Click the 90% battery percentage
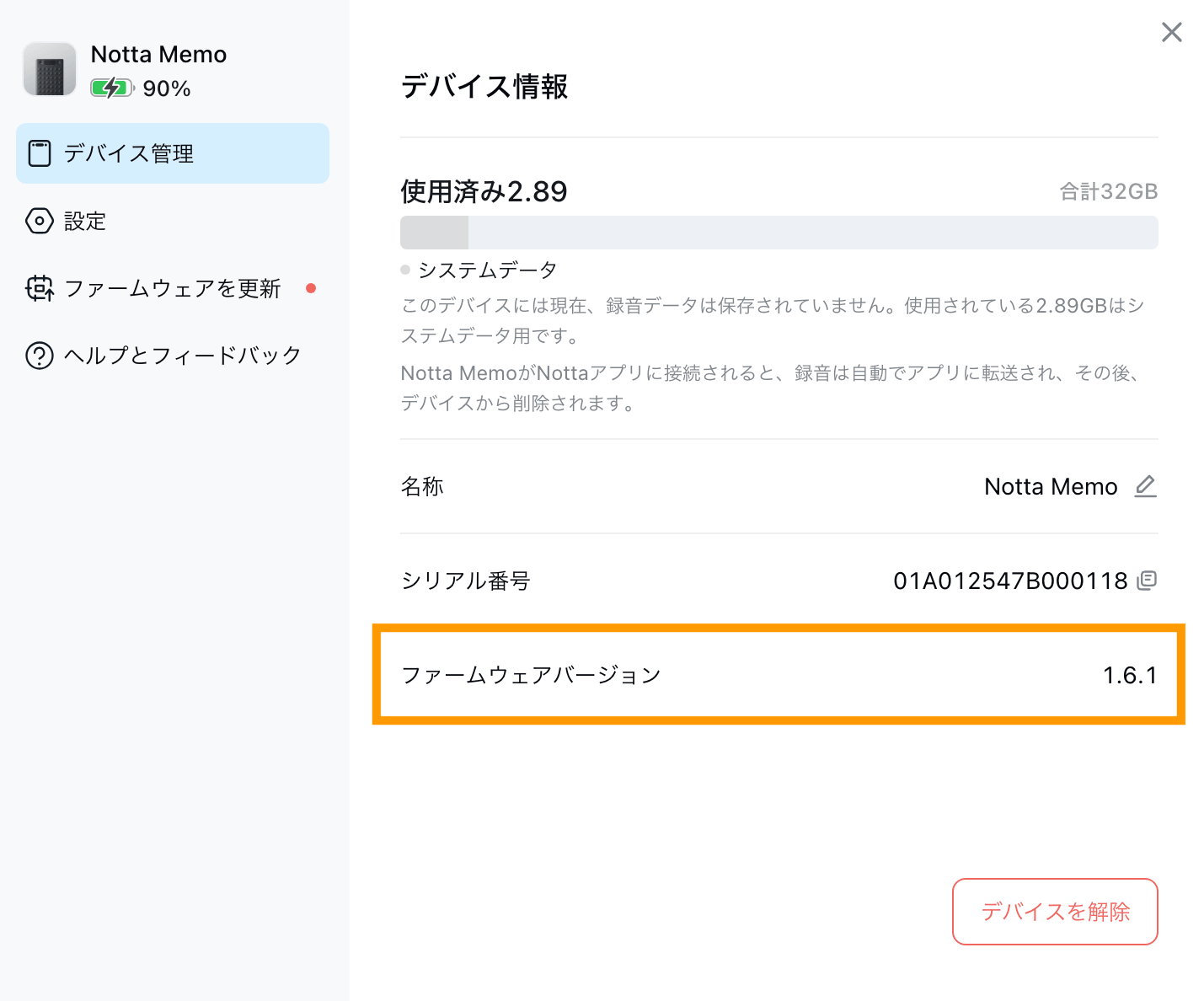The width and height of the screenshot is (1204, 1001). click(x=167, y=88)
